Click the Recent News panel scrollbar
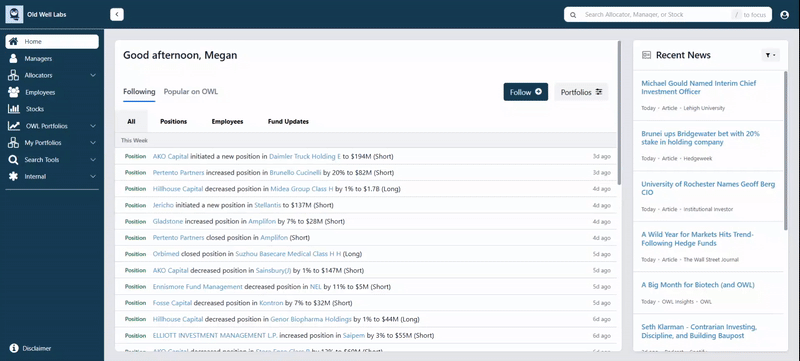The image size is (800, 361). 786,150
